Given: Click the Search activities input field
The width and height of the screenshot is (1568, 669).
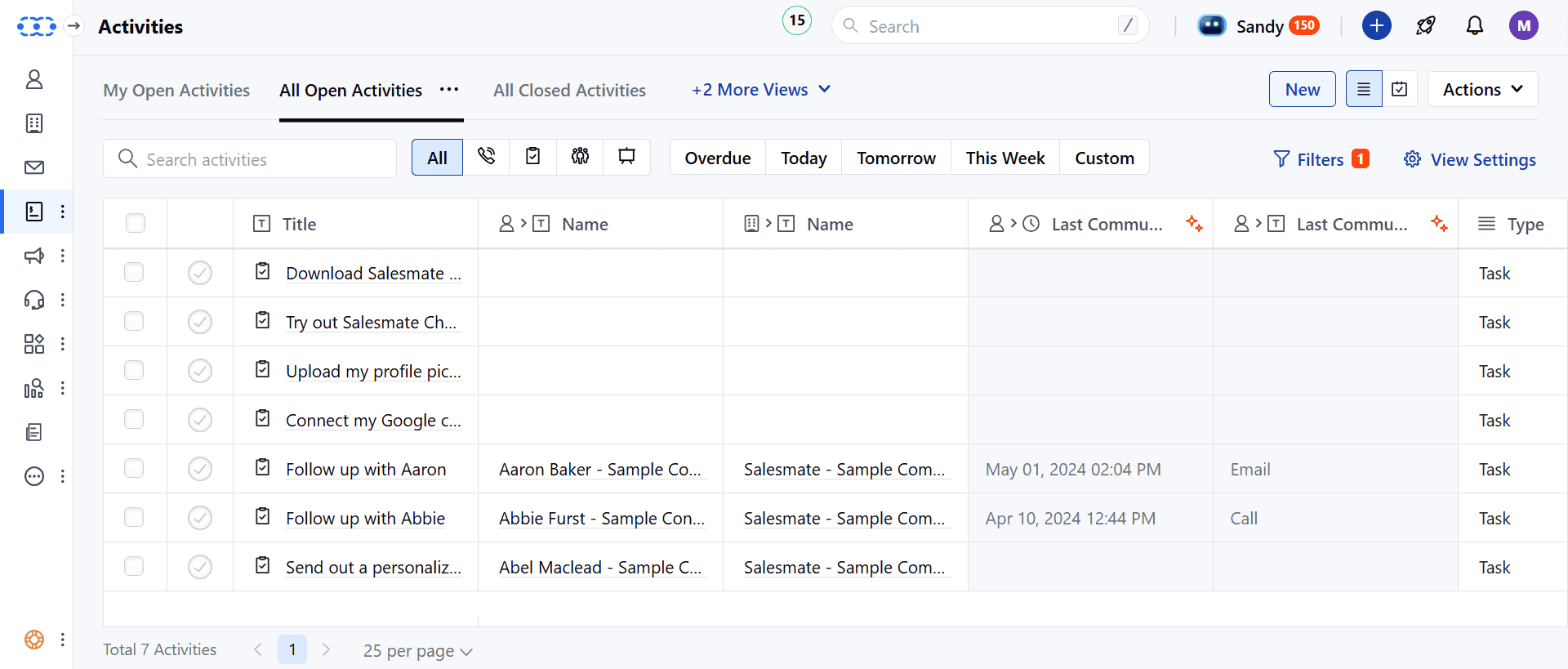Looking at the screenshot, I should pos(261,159).
